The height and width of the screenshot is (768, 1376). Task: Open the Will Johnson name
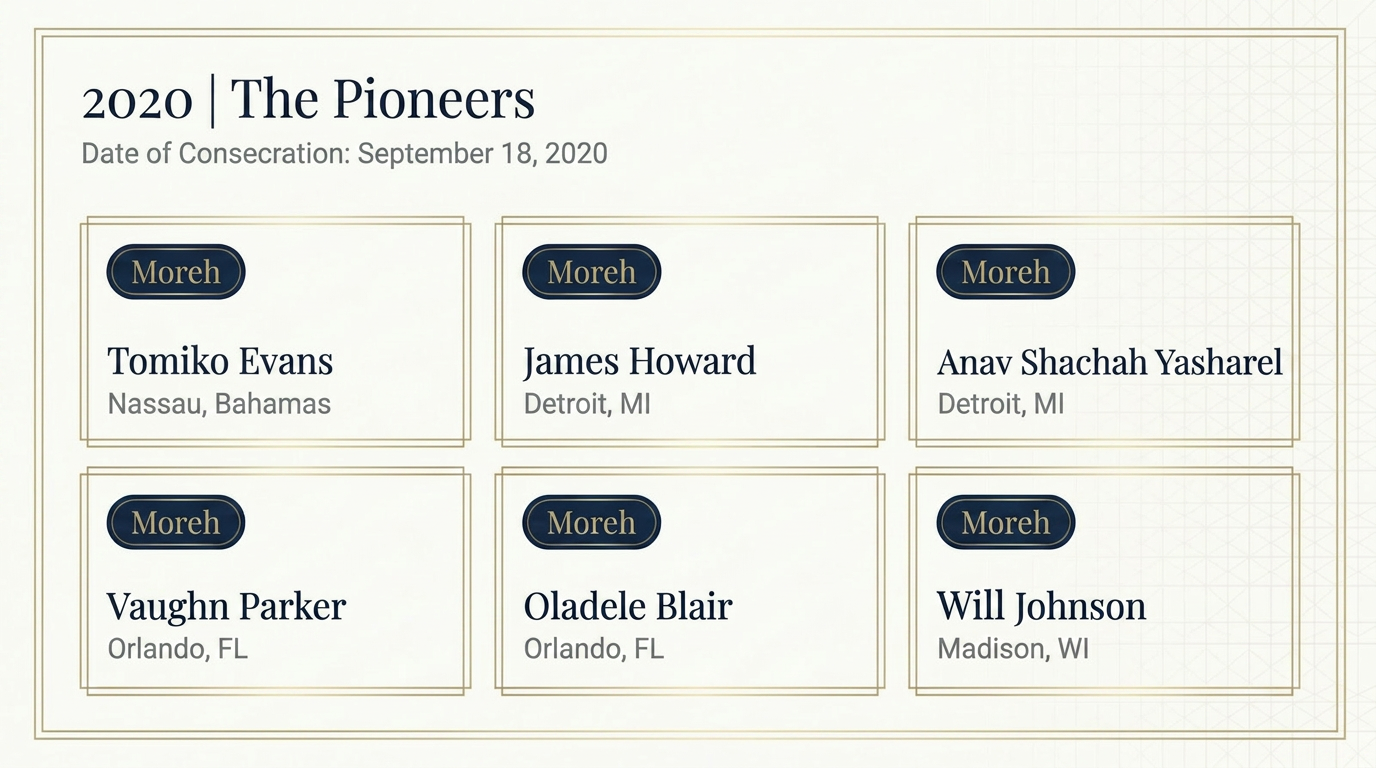click(x=1041, y=607)
